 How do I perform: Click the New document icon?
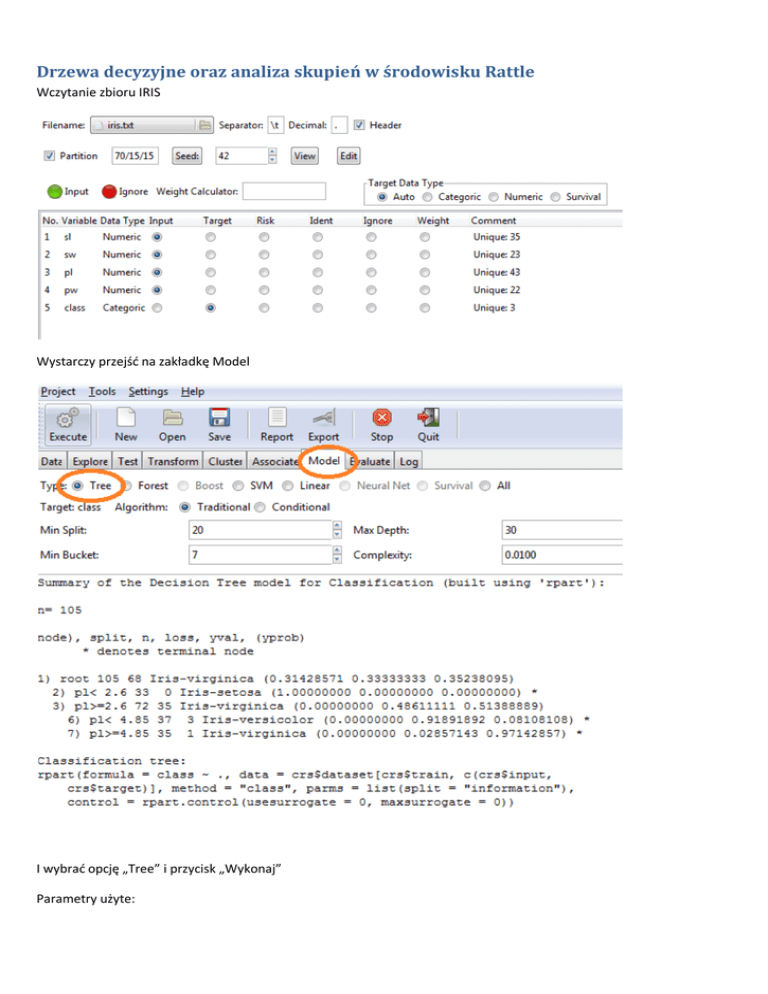126,417
